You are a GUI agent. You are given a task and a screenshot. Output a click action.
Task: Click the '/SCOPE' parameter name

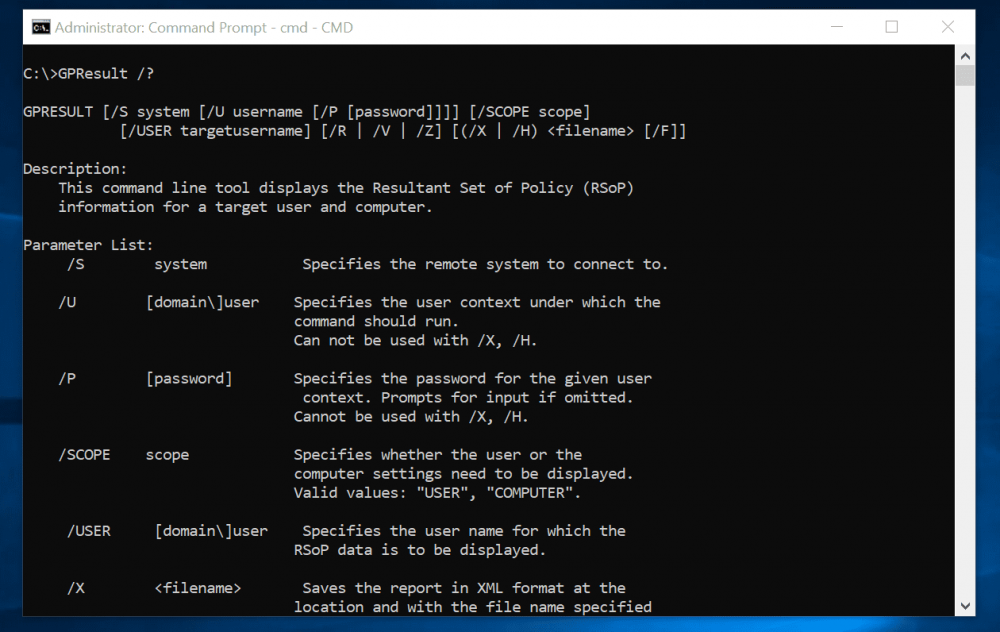click(x=84, y=455)
